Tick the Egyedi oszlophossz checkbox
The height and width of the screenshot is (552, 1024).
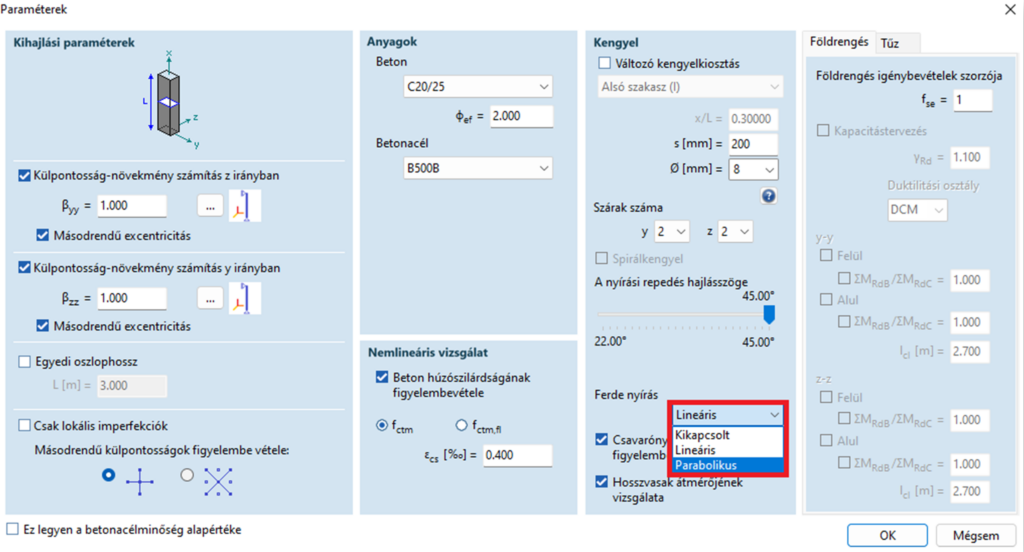point(25,363)
